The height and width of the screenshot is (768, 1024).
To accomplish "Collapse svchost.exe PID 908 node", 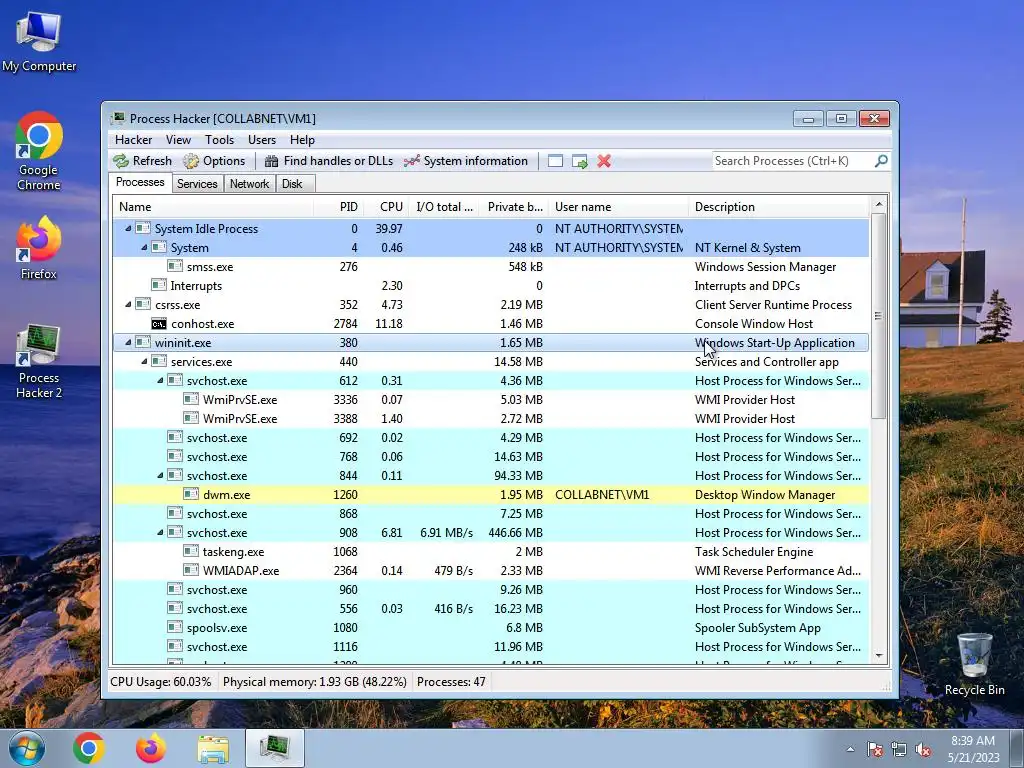I will coord(160,532).
